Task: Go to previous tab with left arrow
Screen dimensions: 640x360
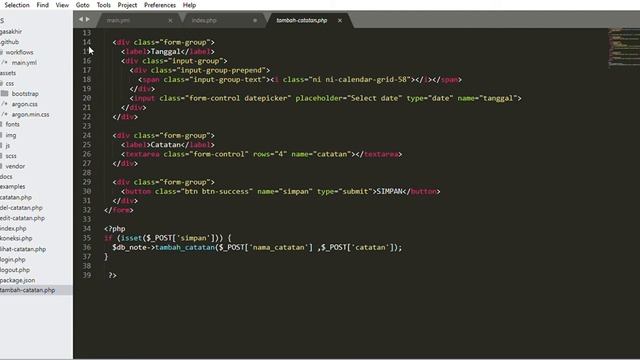Action: coord(81,19)
